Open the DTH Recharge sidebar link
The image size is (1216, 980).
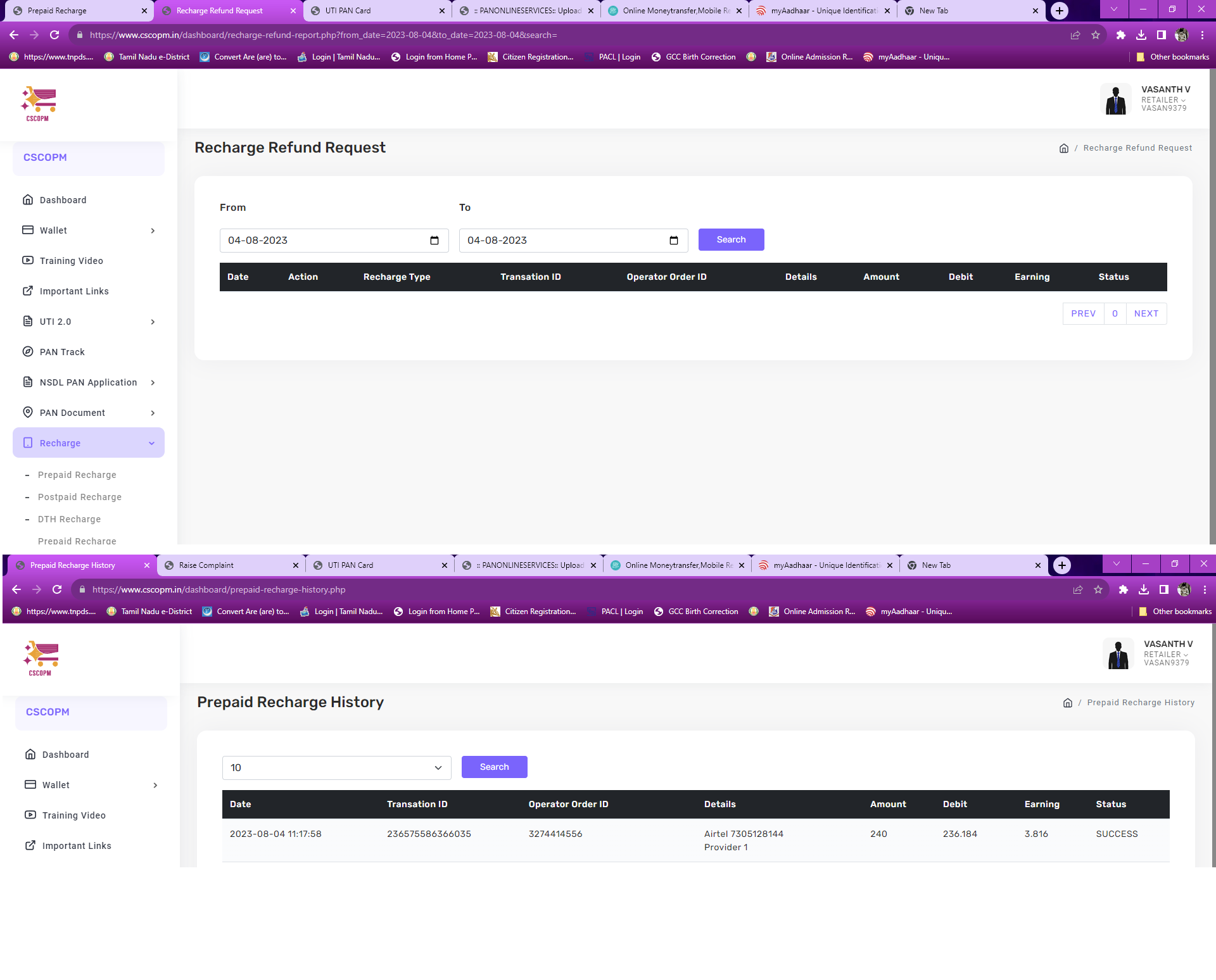coord(69,519)
